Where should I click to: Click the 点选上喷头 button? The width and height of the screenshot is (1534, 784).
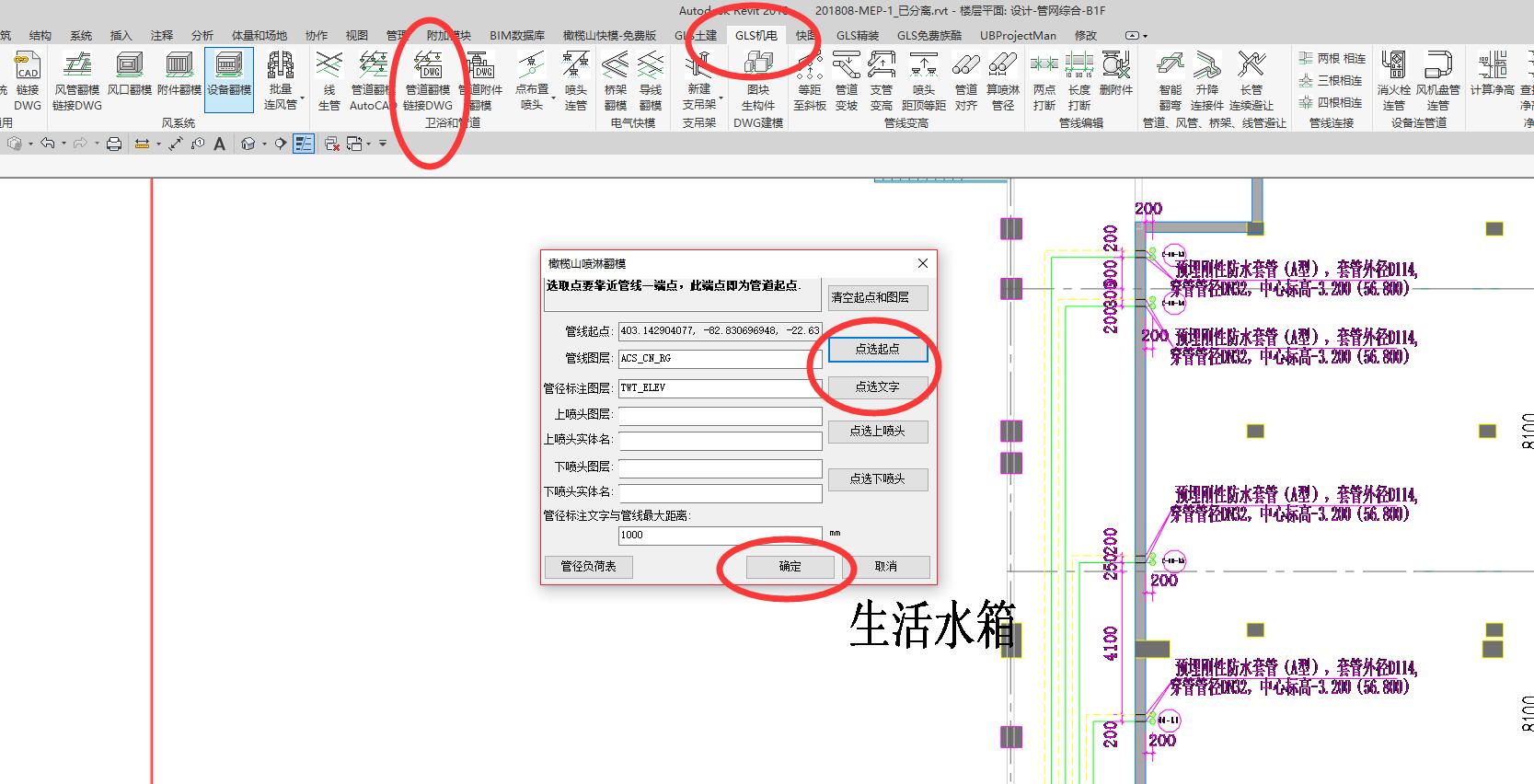pos(878,431)
